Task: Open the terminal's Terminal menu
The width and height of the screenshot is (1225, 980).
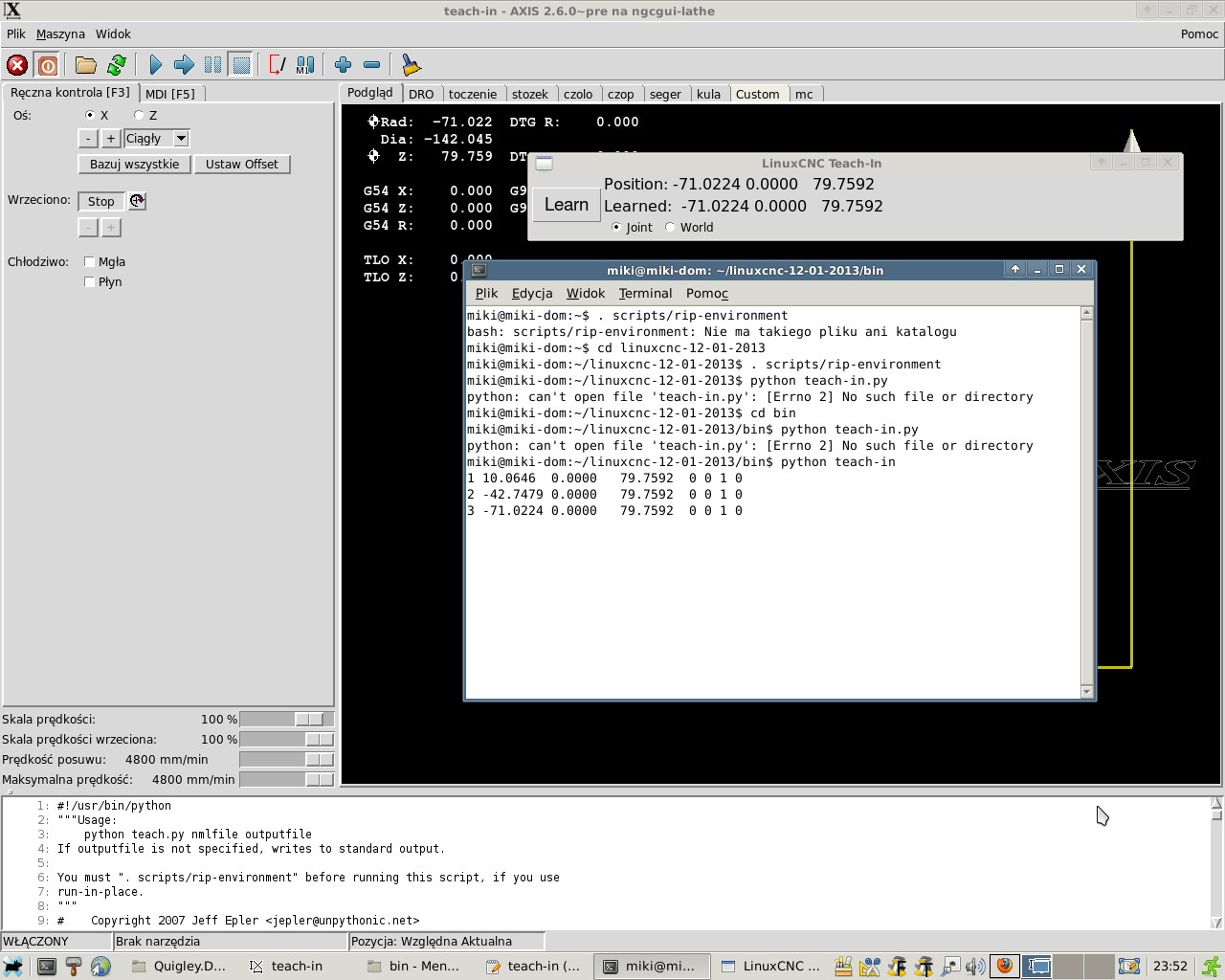Action: (645, 293)
